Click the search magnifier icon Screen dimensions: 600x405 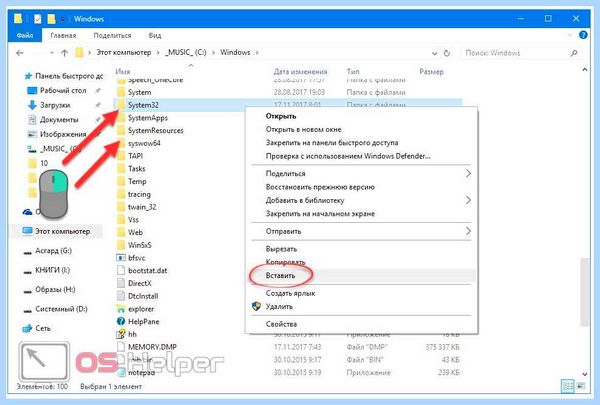[x=574, y=53]
